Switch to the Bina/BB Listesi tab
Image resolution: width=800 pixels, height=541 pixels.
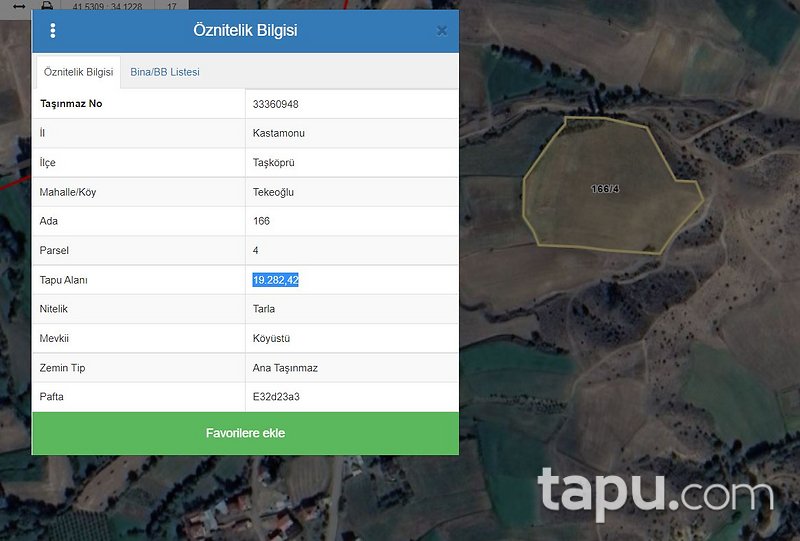(165, 72)
